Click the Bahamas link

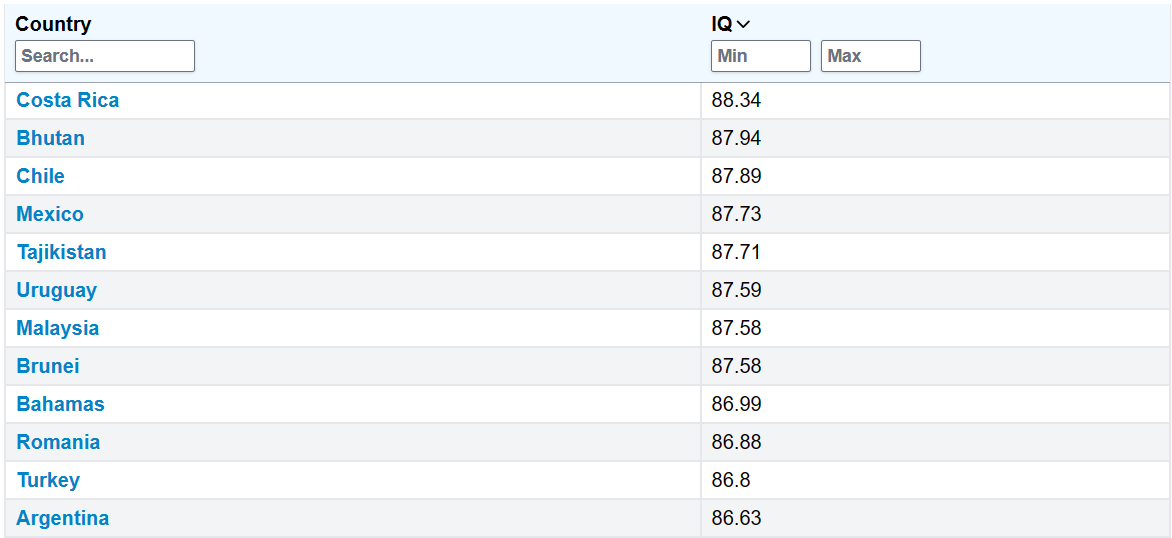pos(61,404)
